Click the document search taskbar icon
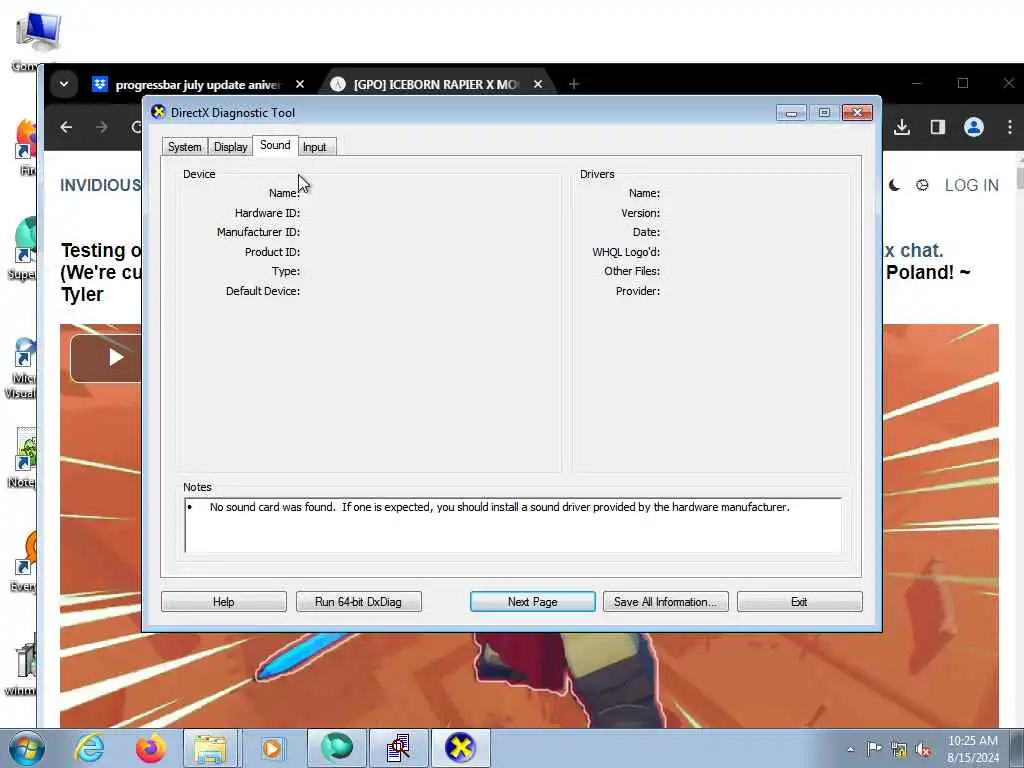1024x768 pixels. point(398,748)
